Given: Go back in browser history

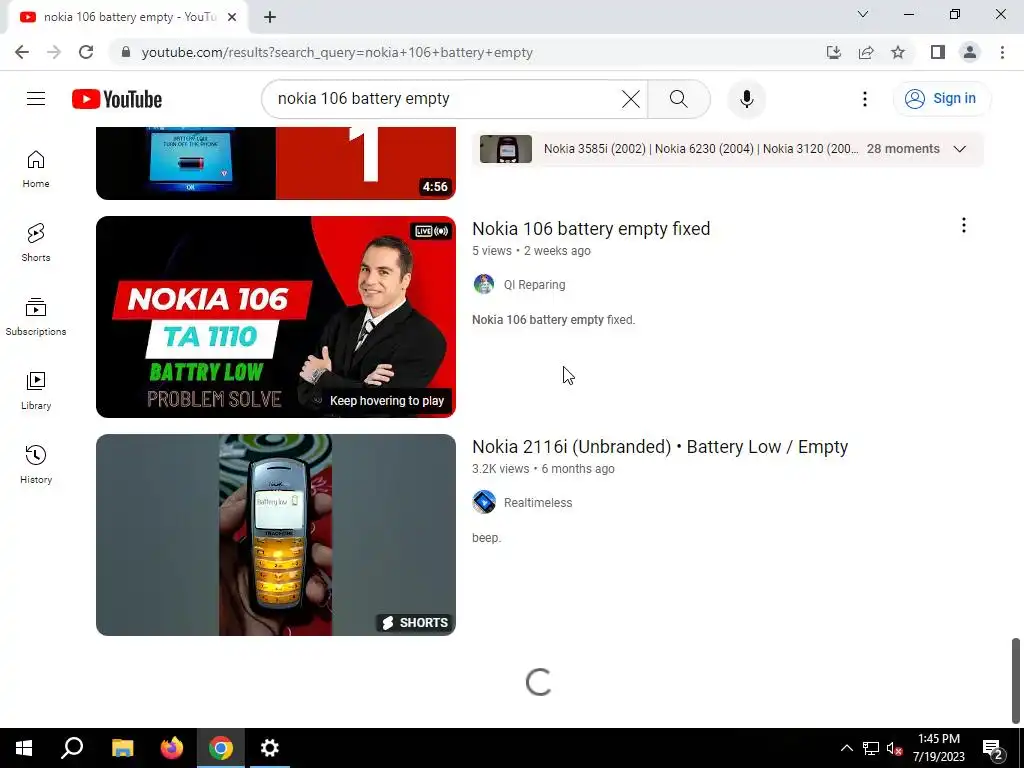Looking at the screenshot, I should point(22,52).
